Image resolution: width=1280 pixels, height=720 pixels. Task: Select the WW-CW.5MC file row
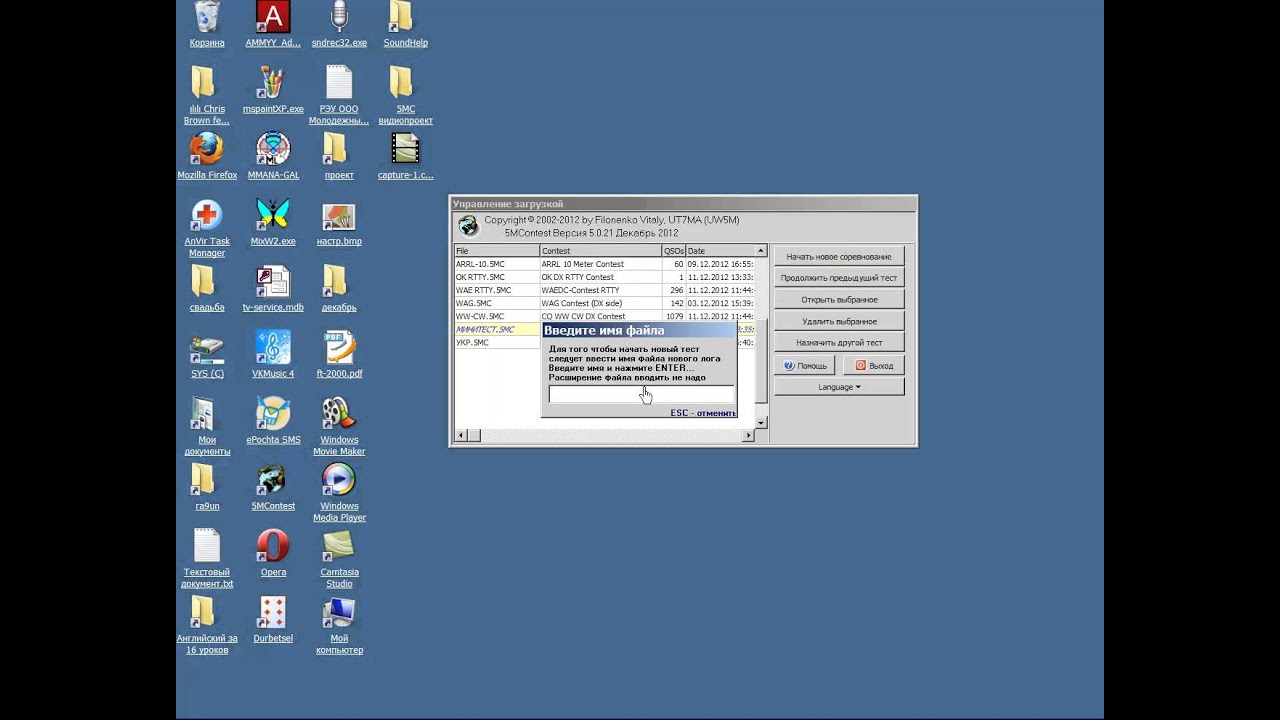[605, 316]
